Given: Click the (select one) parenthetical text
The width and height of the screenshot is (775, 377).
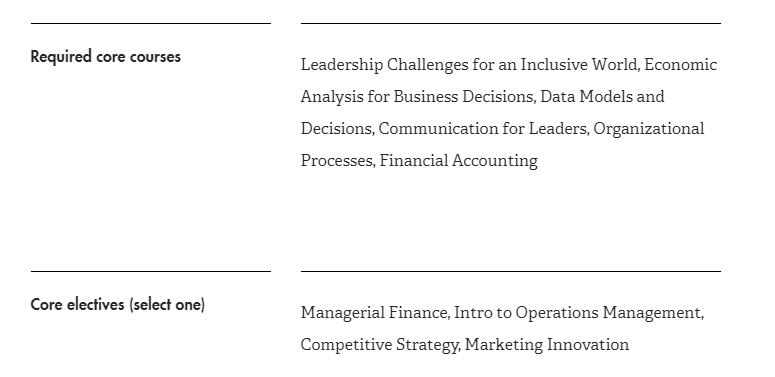Looking at the screenshot, I should (x=167, y=304).
